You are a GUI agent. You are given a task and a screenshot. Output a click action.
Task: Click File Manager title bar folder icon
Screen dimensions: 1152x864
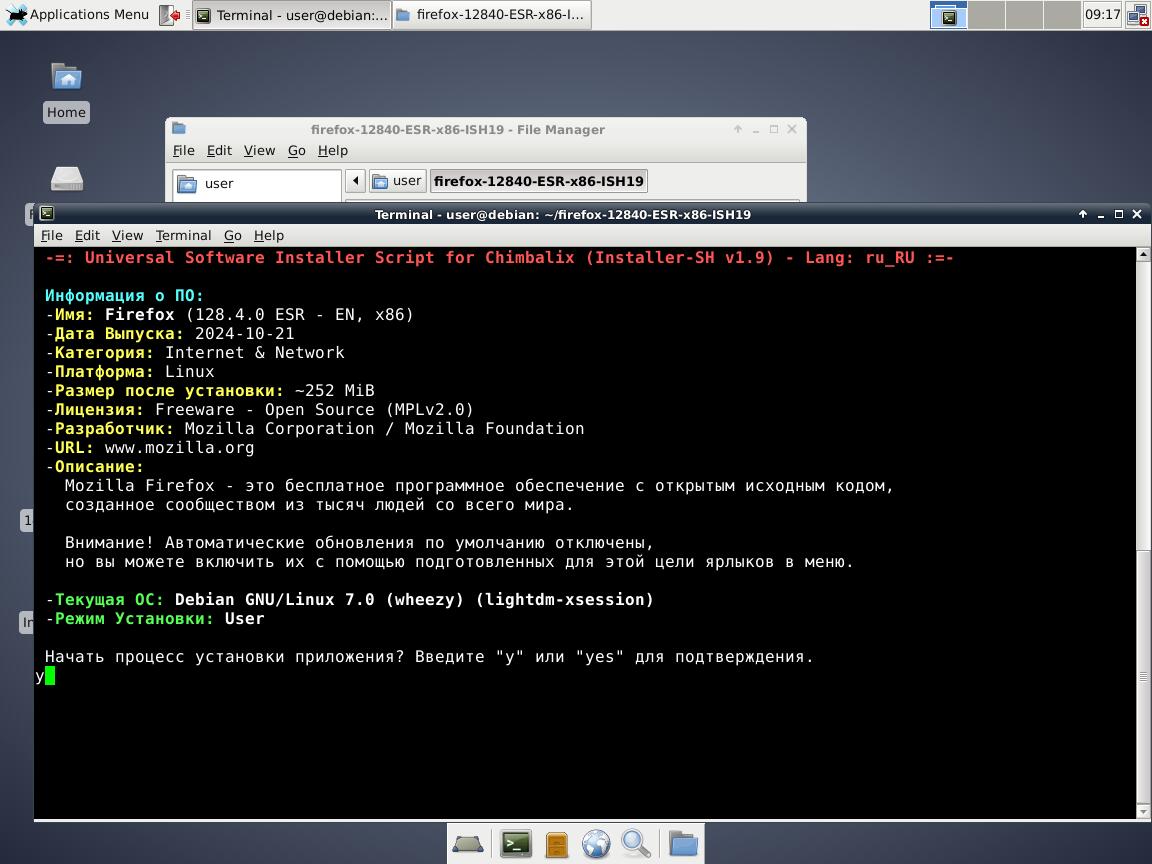point(179,129)
